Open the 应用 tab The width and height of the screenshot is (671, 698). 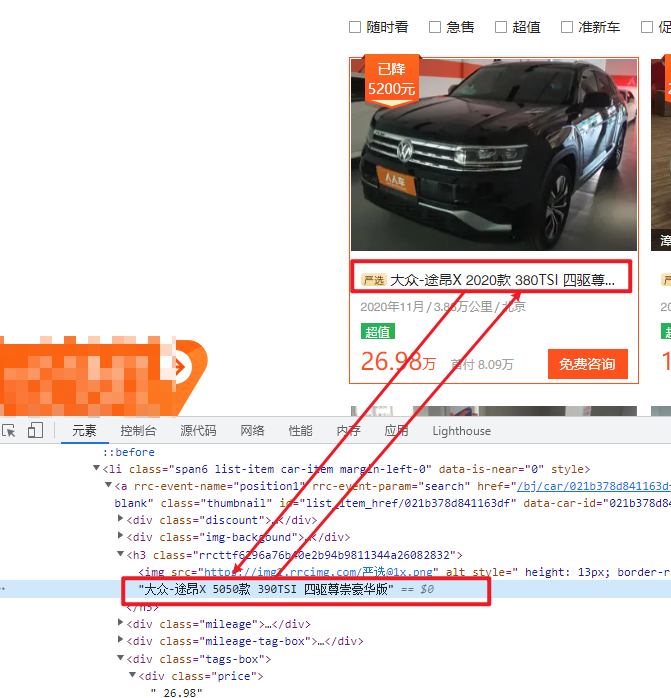pyautogui.click(x=396, y=430)
